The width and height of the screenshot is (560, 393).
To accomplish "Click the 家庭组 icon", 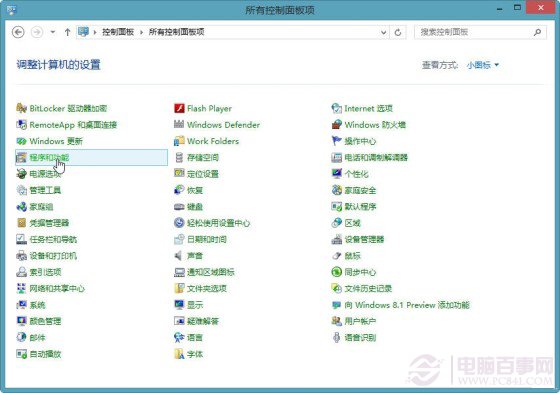I will 21,207.
